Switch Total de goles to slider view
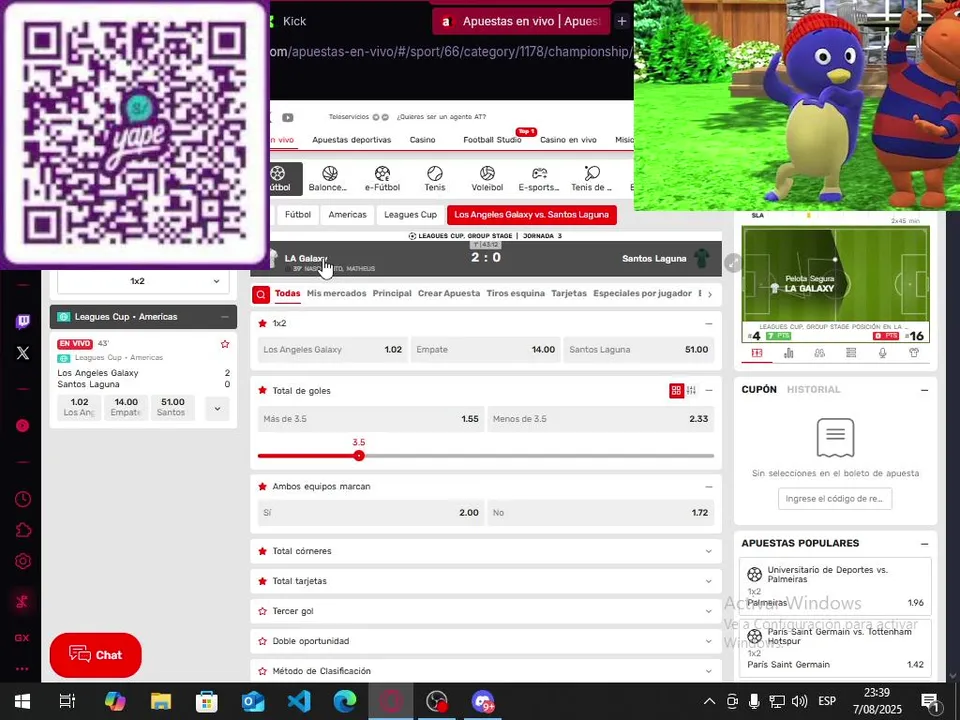Screen dimensions: 960x720 691,391
